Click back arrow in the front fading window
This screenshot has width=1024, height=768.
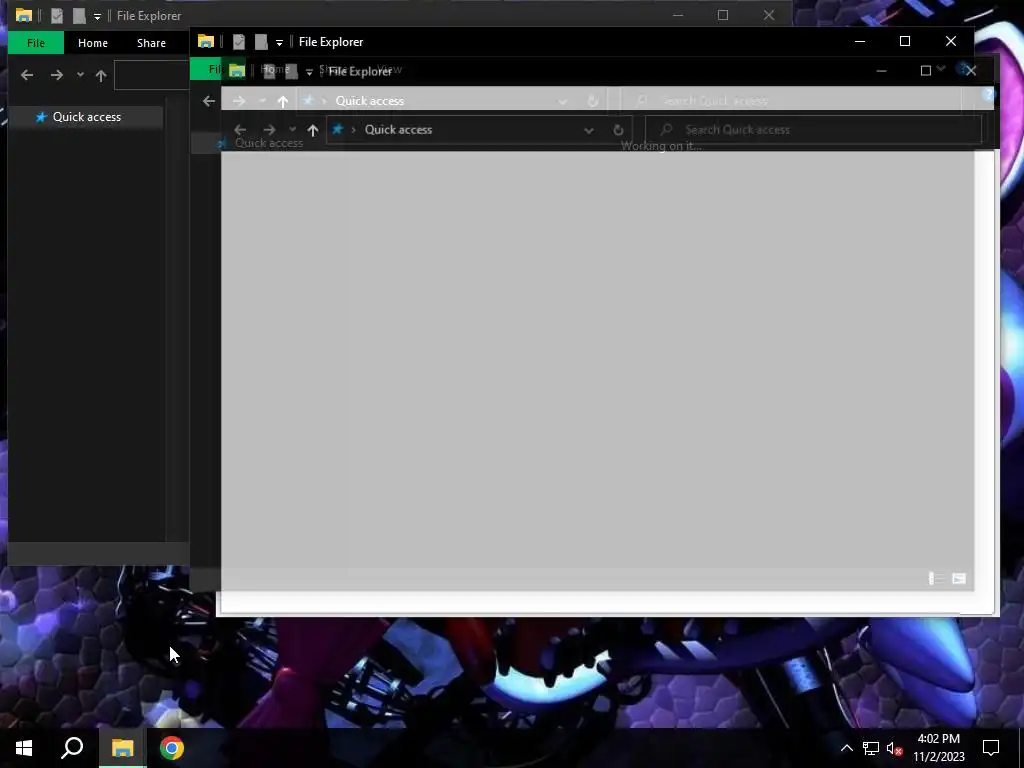240,130
